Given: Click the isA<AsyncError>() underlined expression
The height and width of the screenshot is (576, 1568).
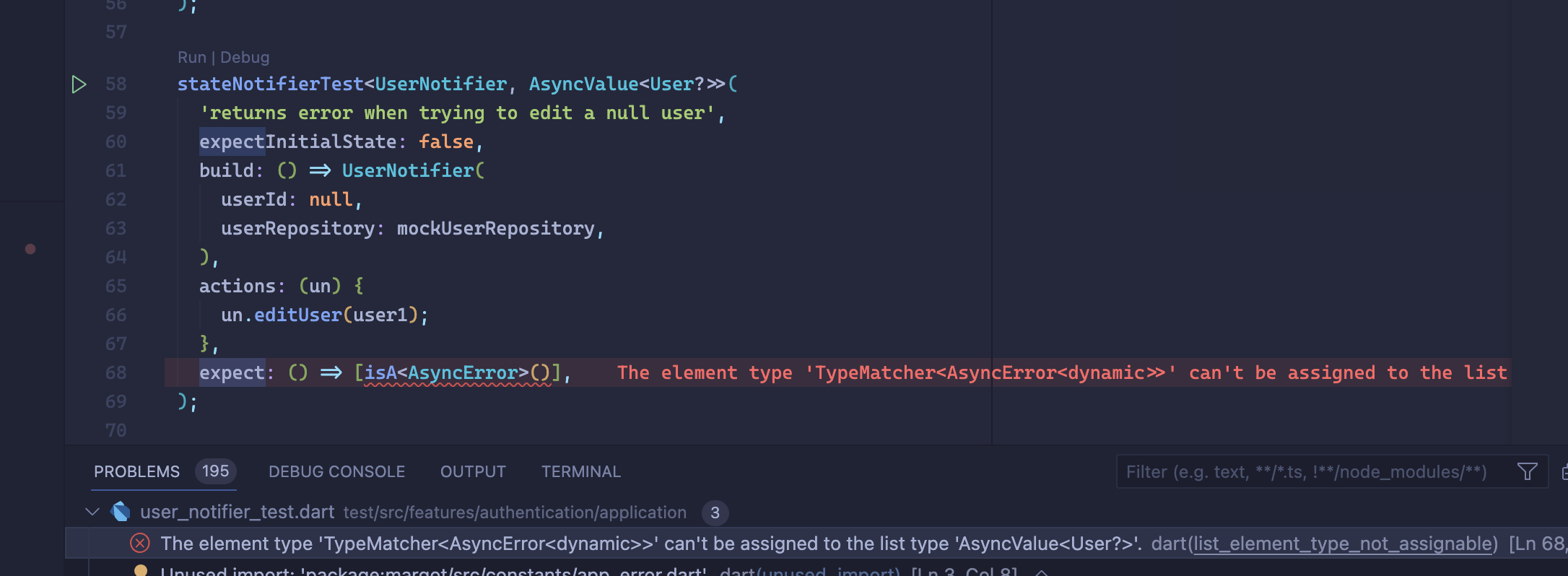Looking at the screenshot, I should [x=458, y=372].
